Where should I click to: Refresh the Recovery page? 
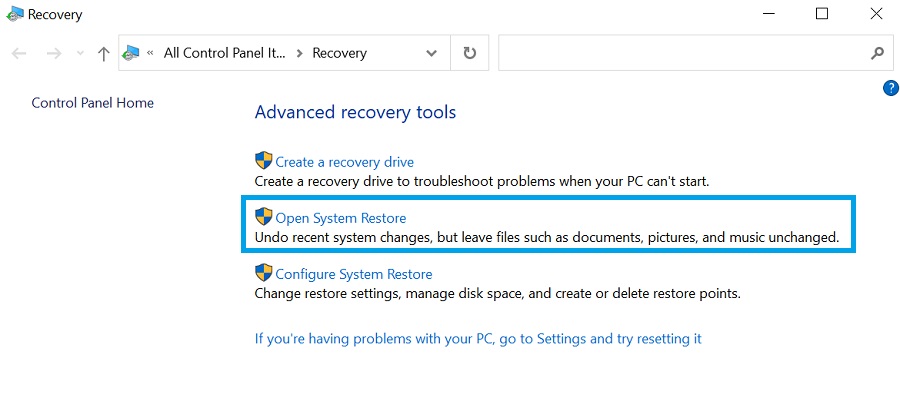[x=469, y=53]
